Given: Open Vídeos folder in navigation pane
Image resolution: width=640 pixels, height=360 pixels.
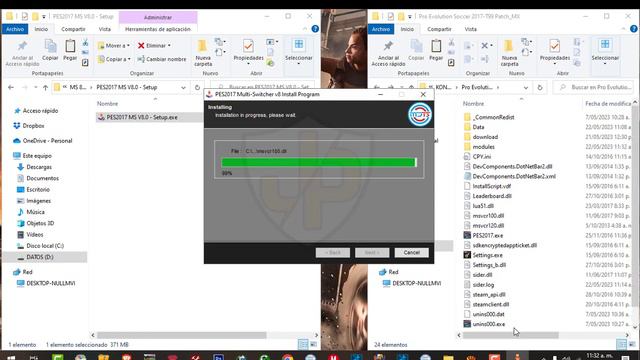Looking at the screenshot, I should click(x=34, y=235).
